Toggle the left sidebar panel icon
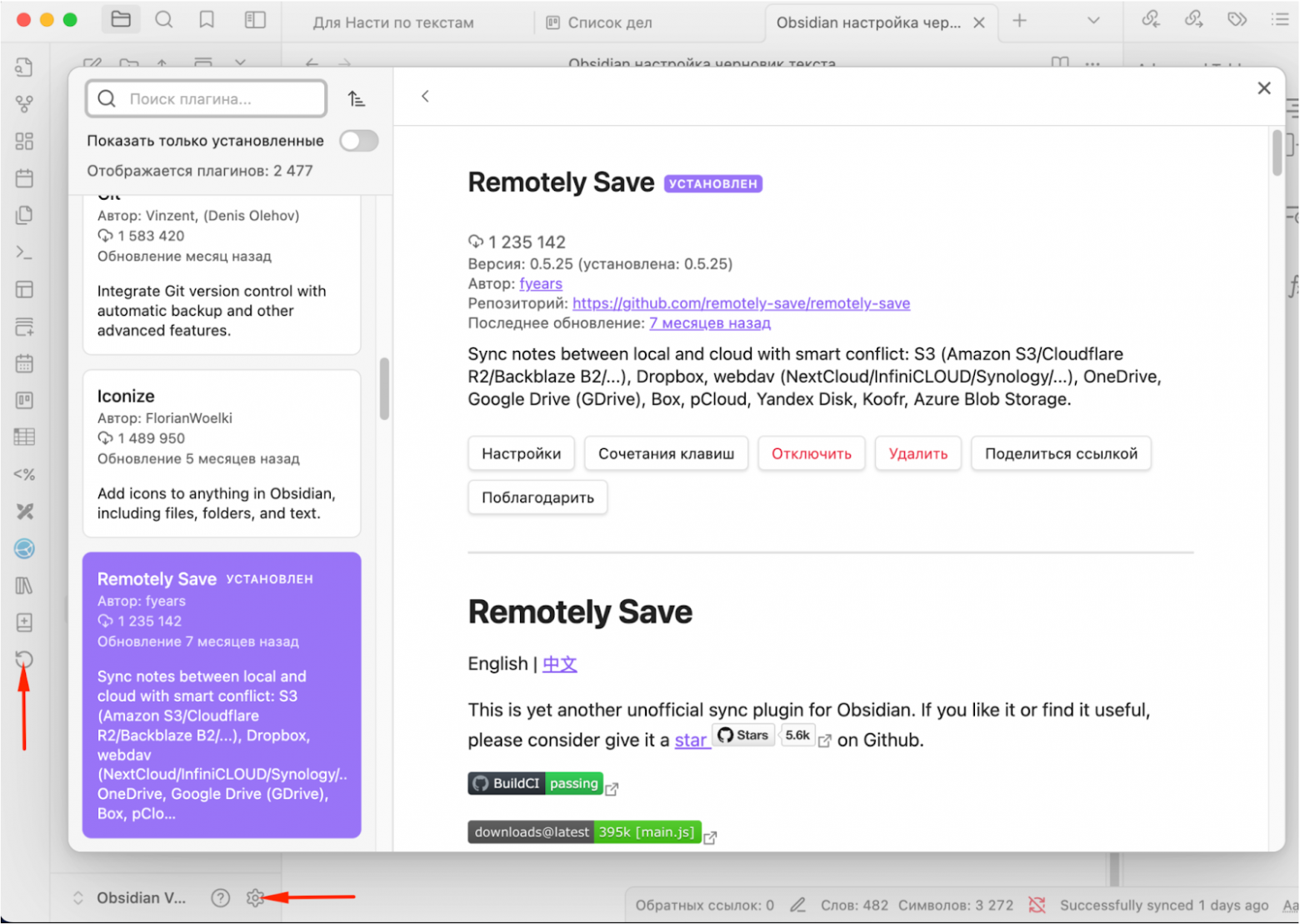This screenshot has width=1300, height=924. [255, 20]
